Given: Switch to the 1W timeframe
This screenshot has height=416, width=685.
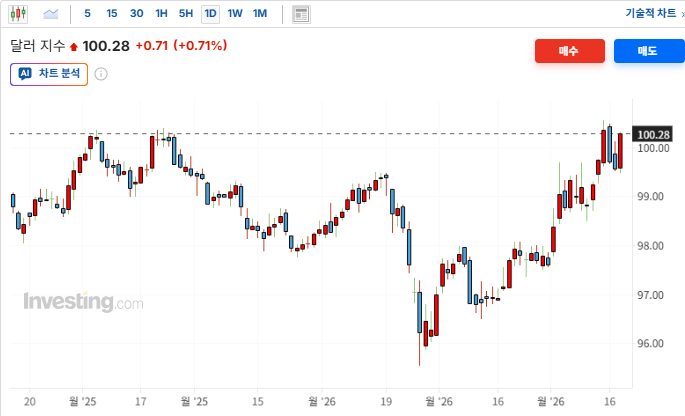Looking at the screenshot, I should (235, 14).
